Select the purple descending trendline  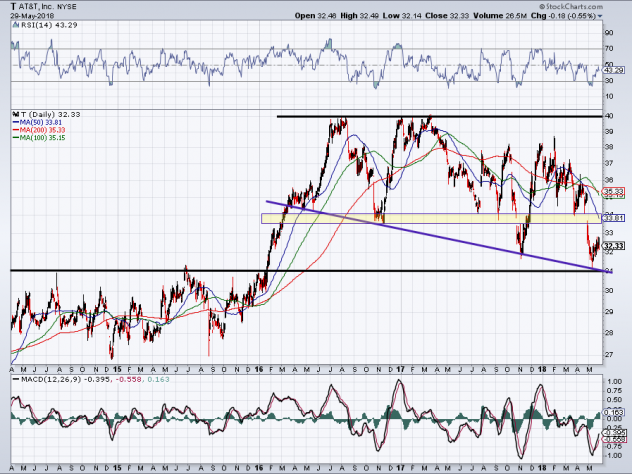[x=439, y=237]
